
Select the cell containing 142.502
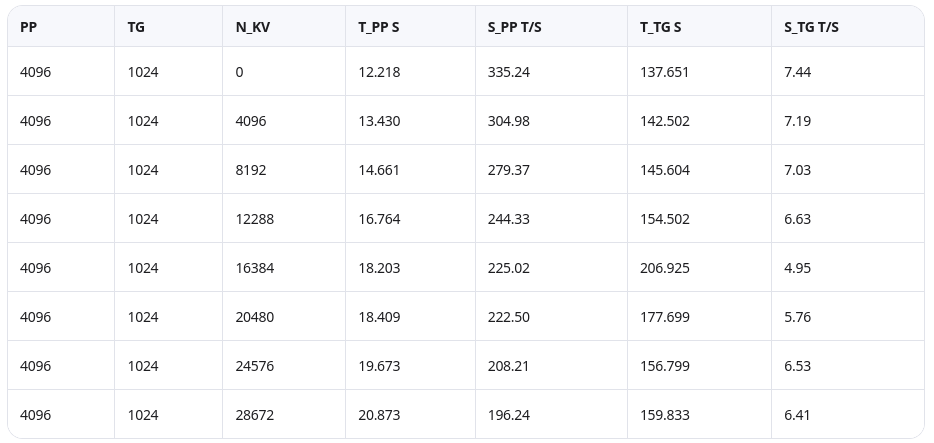coord(665,121)
